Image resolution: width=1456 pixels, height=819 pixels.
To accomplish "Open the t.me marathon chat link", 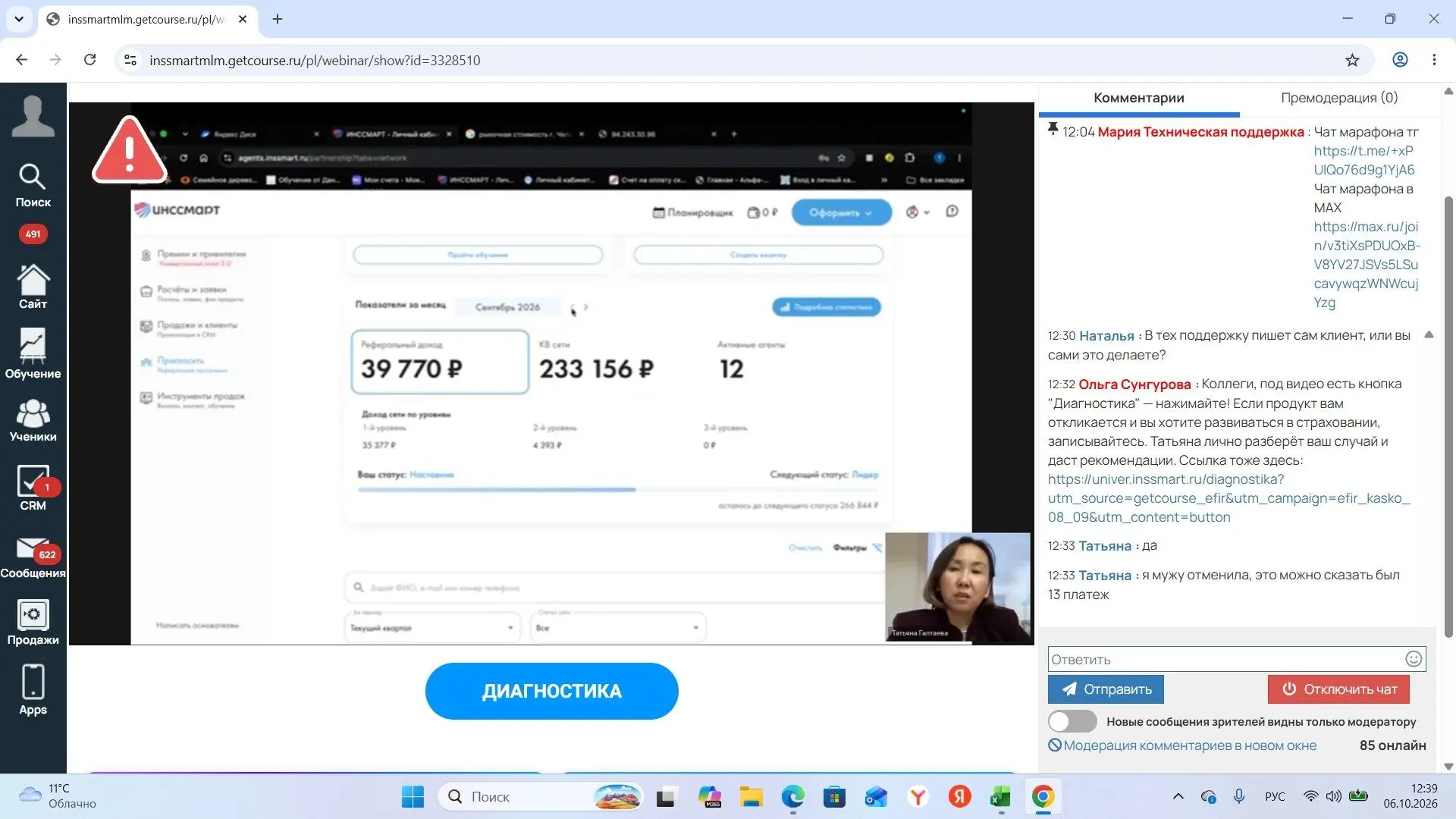I will (x=1364, y=160).
